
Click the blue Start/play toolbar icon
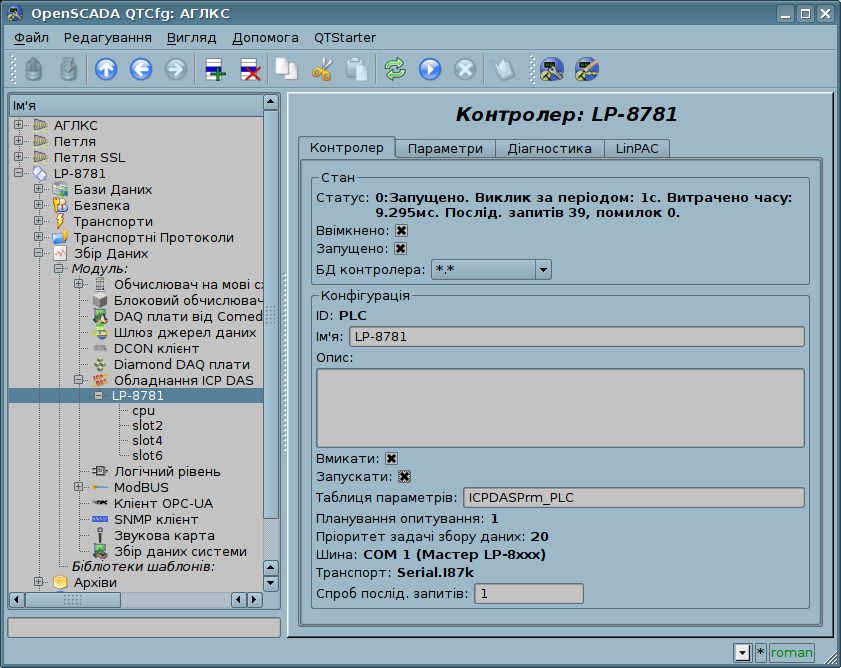429,69
